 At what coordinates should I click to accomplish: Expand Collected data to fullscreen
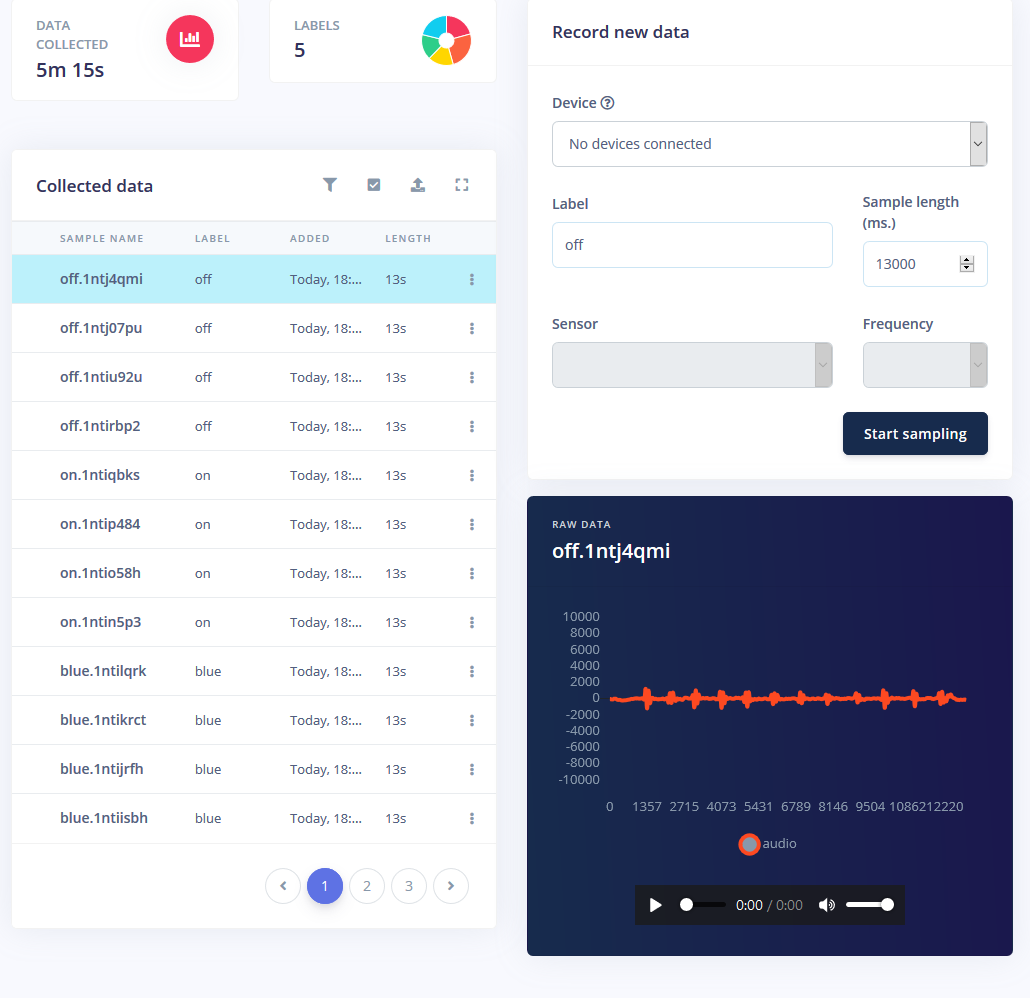[x=461, y=185]
